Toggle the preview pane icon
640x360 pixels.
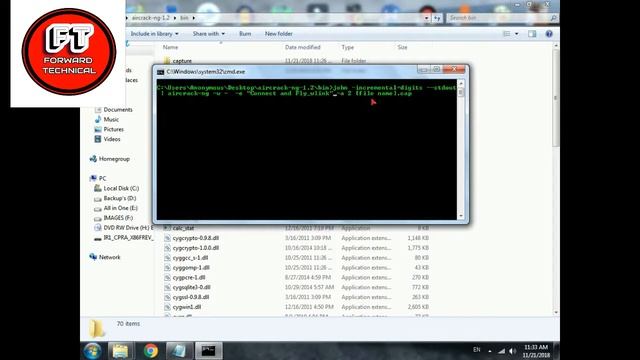pyautogui.click(x=532, y=34)
